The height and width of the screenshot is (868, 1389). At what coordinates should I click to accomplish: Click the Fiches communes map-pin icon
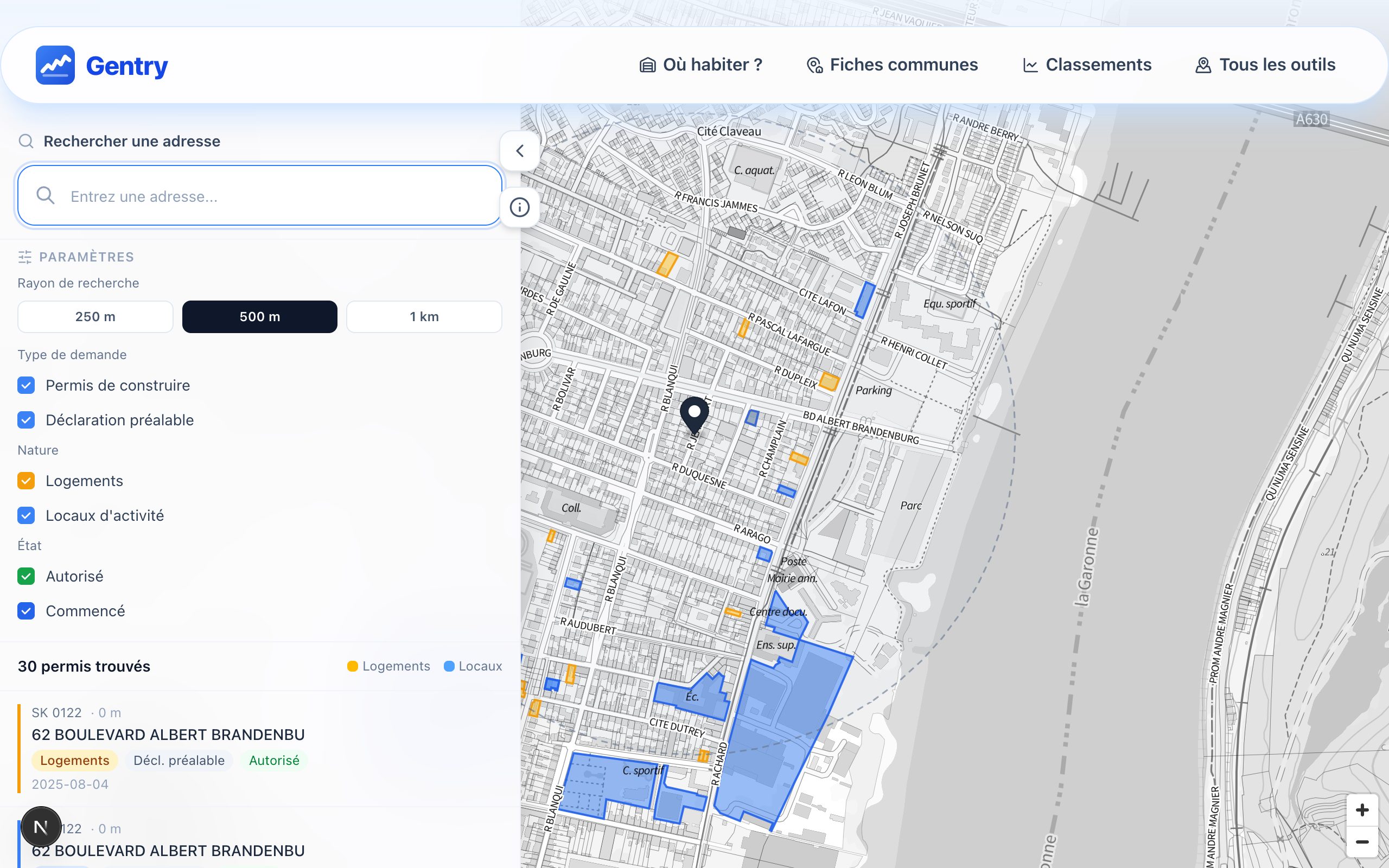point(814,66)
